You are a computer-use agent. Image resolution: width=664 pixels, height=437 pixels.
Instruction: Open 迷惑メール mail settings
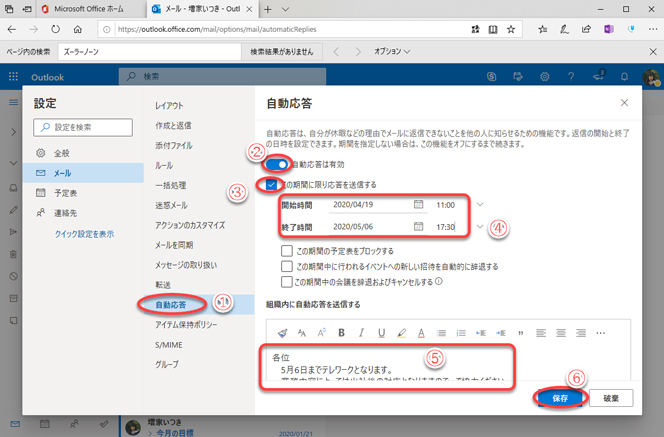[171, 205]
